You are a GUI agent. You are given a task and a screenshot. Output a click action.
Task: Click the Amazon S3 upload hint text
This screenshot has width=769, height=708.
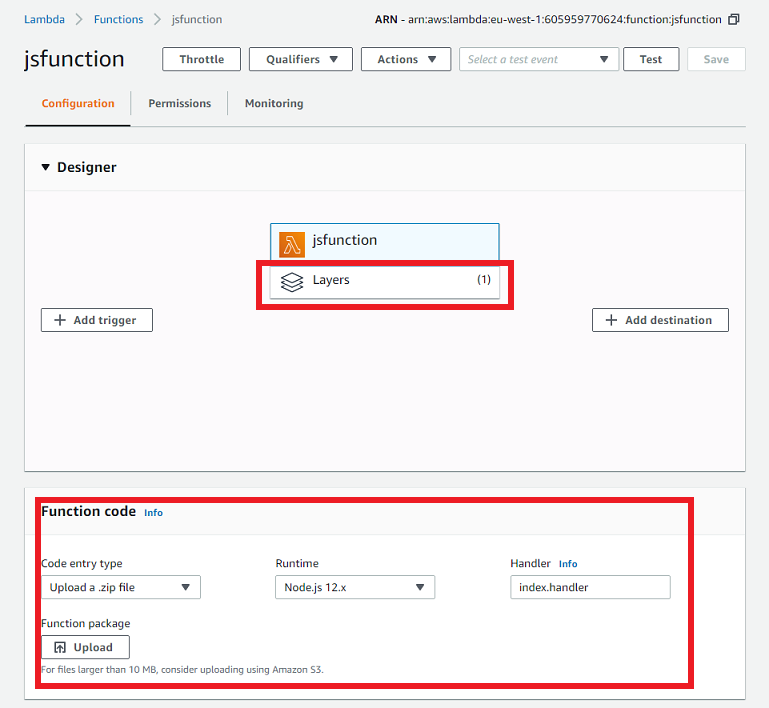[182, 670]
